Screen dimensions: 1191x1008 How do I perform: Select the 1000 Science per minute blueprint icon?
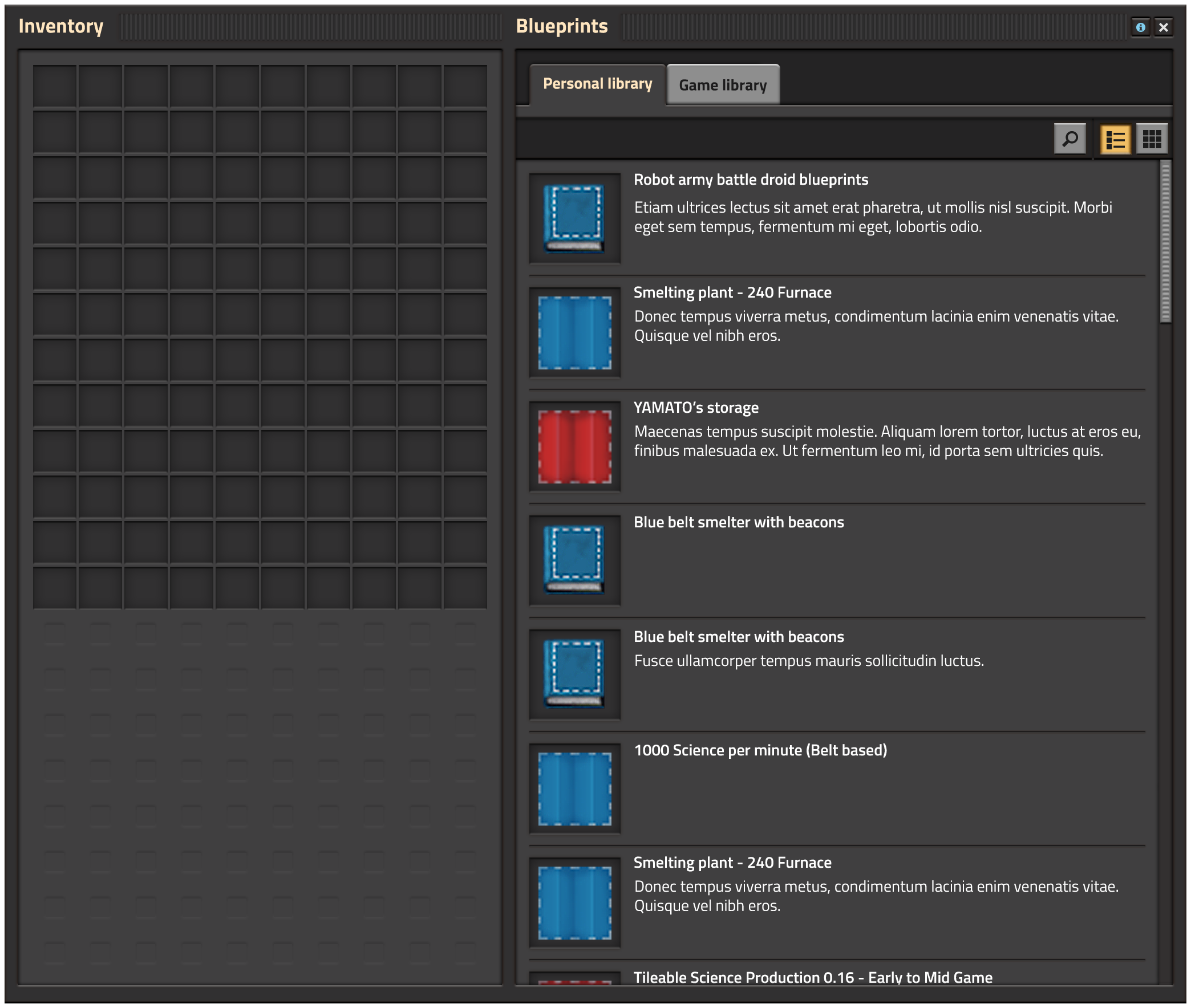pos(574,788)
